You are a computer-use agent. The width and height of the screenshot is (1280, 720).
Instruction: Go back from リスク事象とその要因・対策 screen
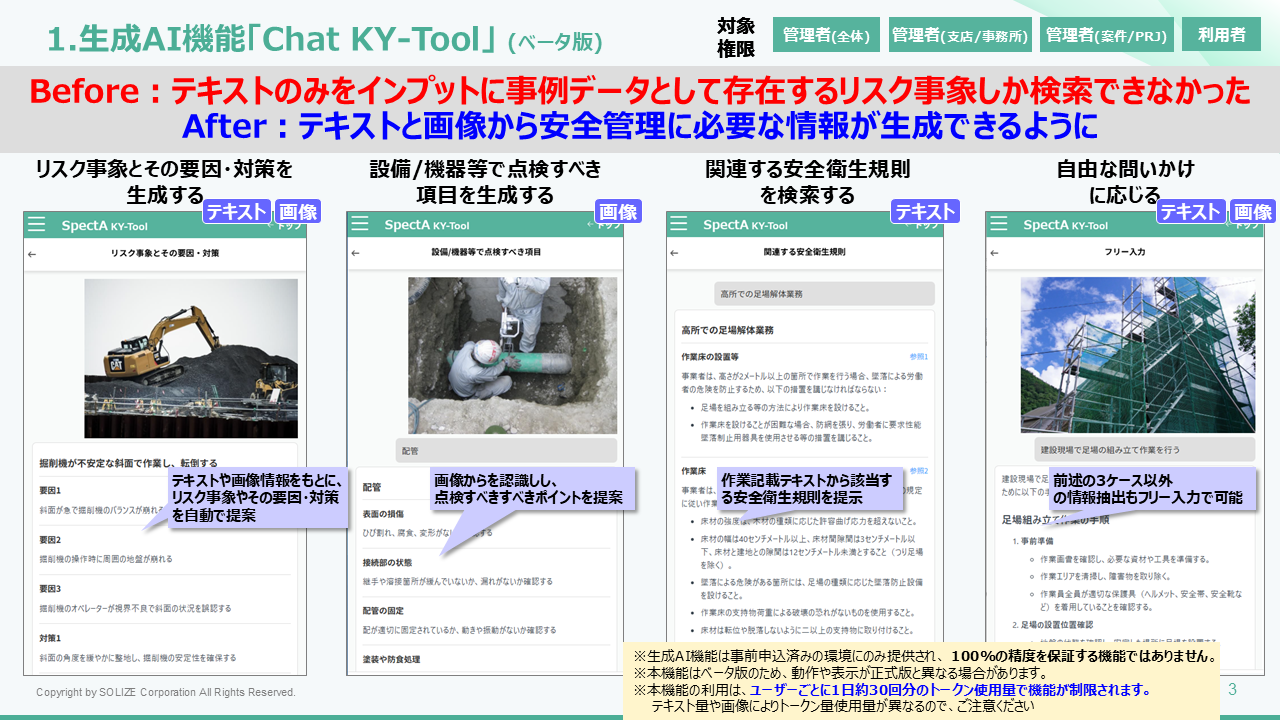pyautogui.click(x=32, y=254)
